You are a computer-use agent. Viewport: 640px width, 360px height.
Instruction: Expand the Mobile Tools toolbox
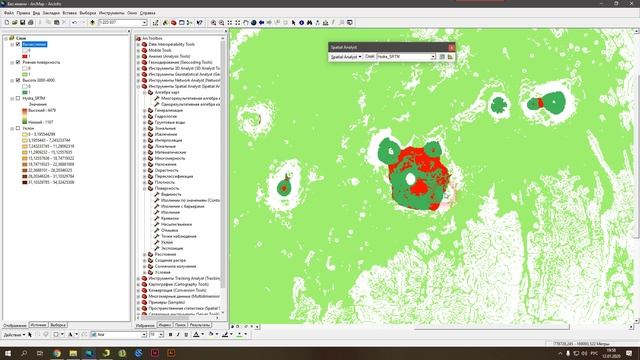tap(138, 50)
